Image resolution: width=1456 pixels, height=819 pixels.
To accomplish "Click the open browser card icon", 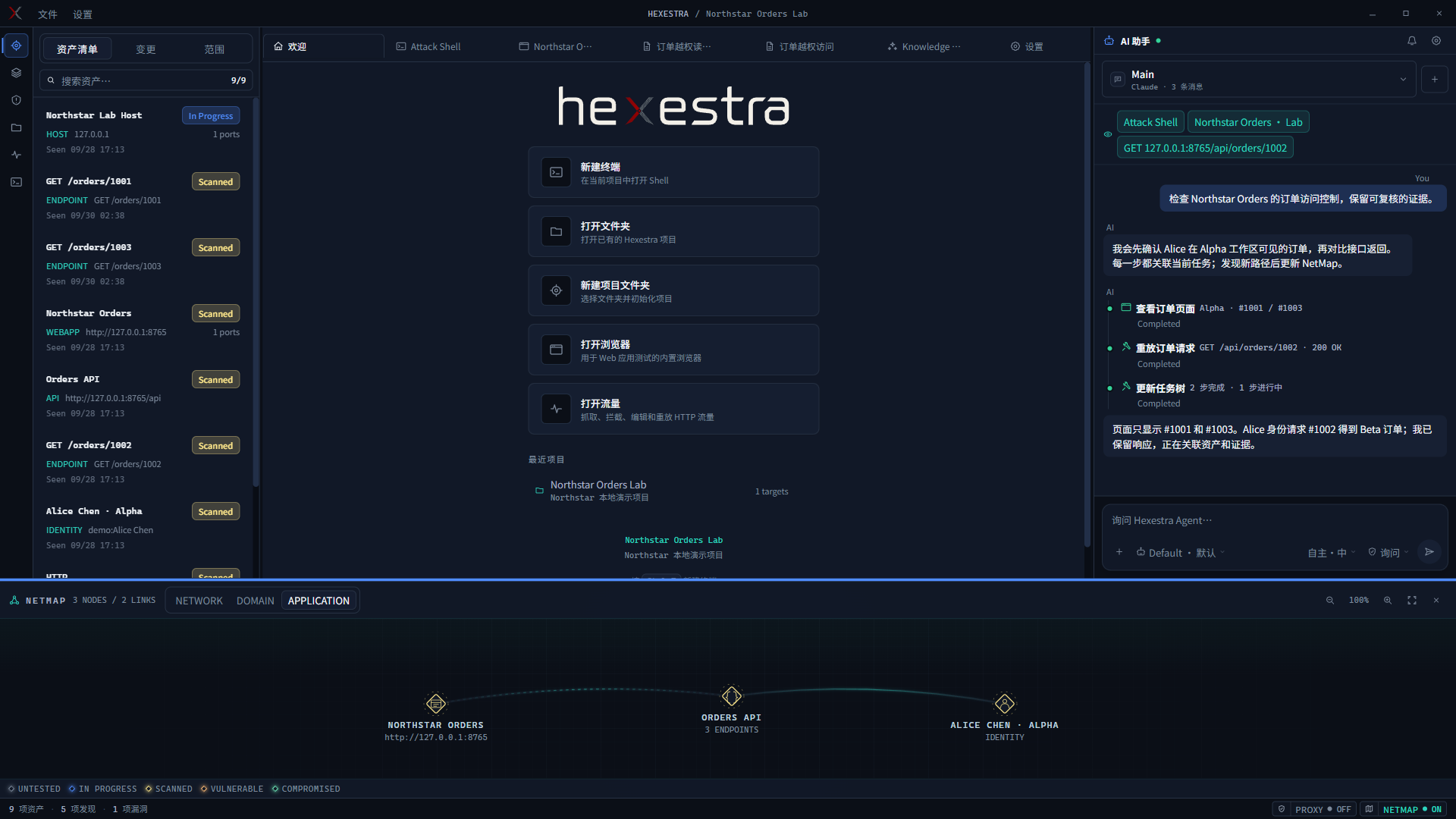I will [556, 350].
